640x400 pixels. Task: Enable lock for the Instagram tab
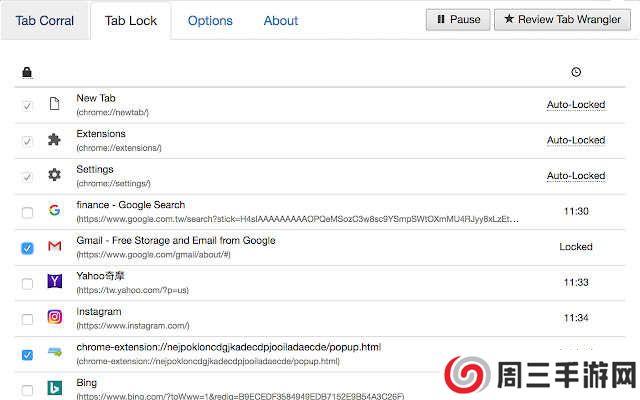27,319
